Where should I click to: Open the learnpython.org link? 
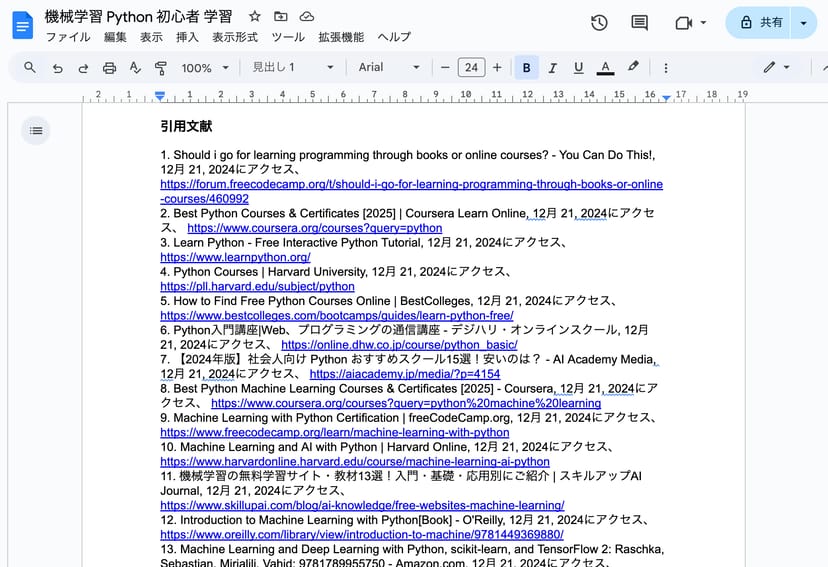click(235, 257)
